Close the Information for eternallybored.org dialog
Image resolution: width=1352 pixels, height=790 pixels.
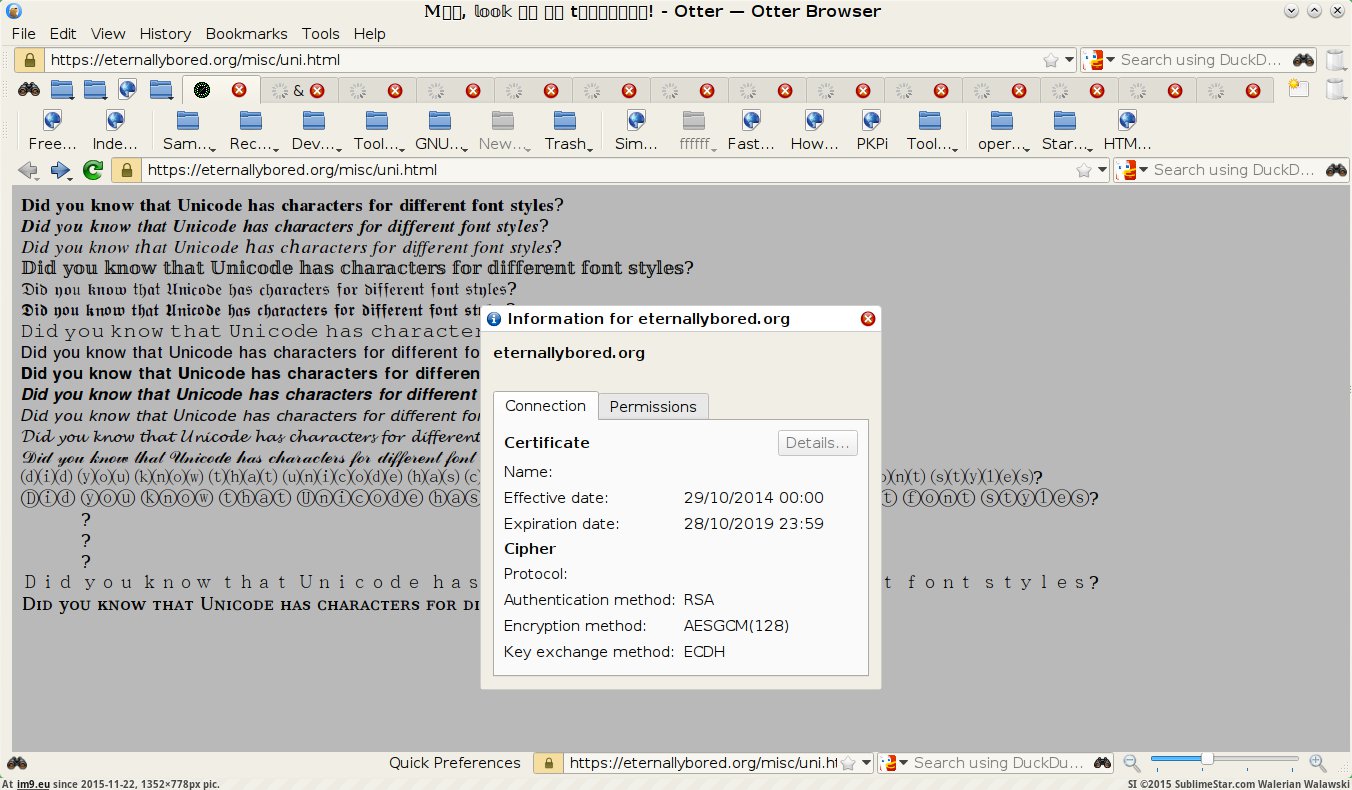[868, 319]
